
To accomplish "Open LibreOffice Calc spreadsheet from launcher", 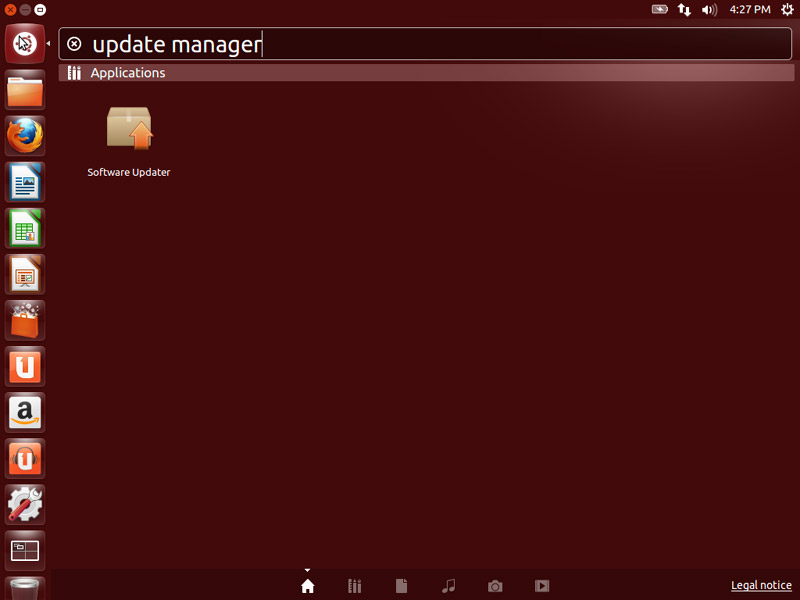I will [24, 228].
